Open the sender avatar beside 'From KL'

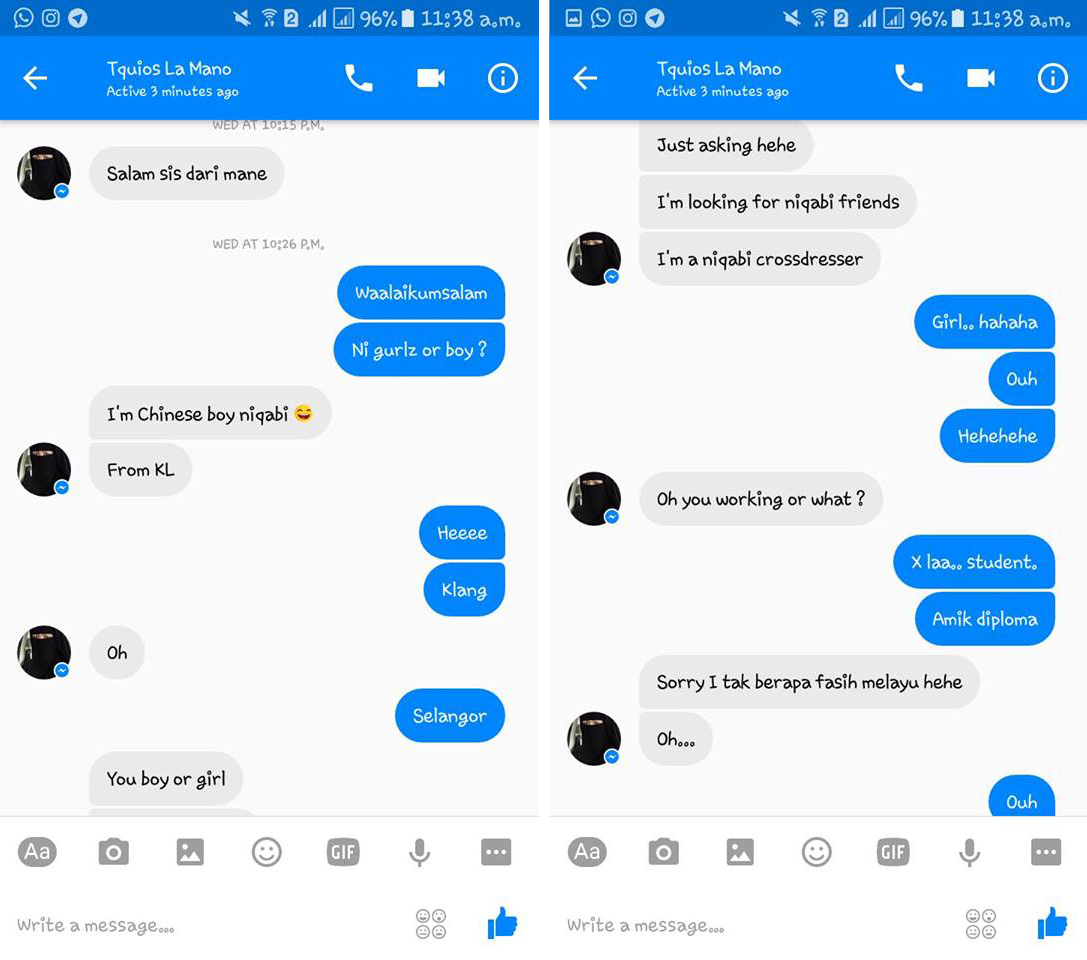point(44,469)
